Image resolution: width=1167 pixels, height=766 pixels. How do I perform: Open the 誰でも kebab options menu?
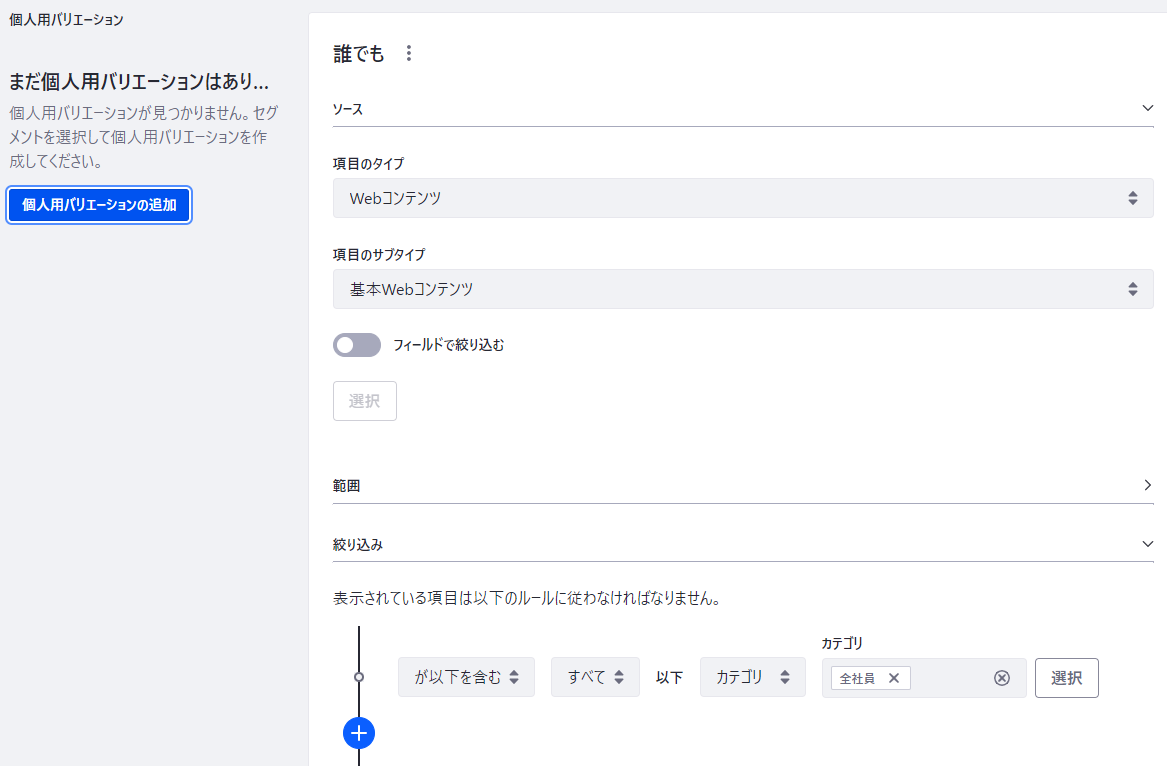click(x=408, y=54)
